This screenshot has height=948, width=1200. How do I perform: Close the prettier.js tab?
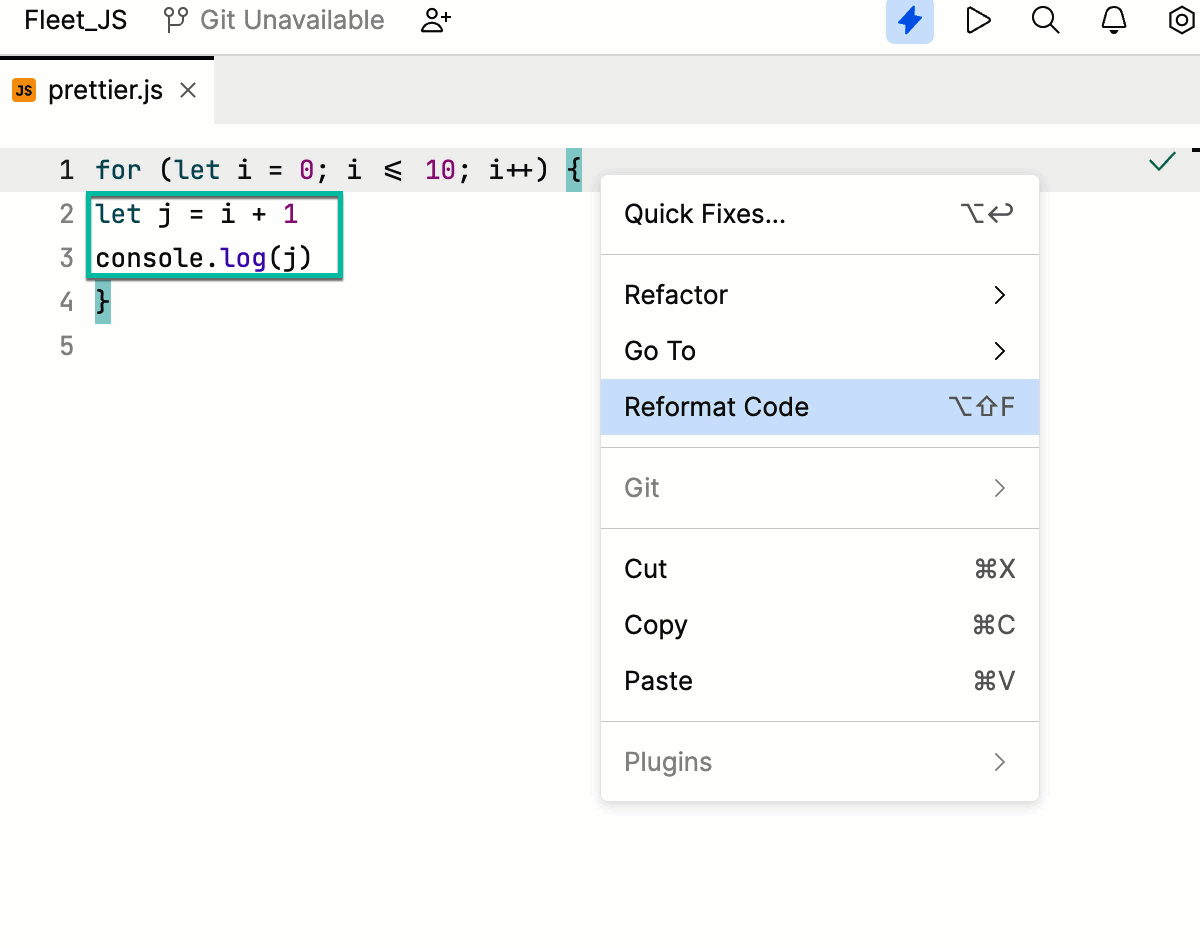pos(188,89)
